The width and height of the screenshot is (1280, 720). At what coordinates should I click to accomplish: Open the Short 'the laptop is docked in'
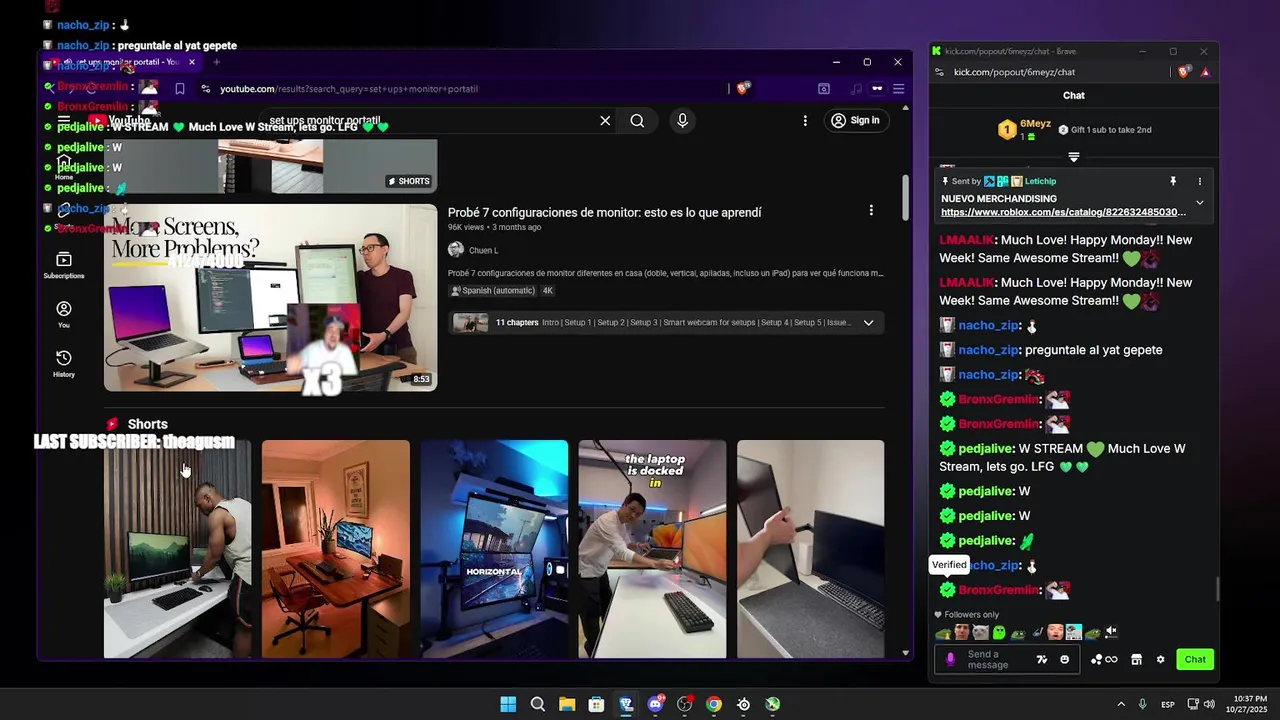[652, 549]
